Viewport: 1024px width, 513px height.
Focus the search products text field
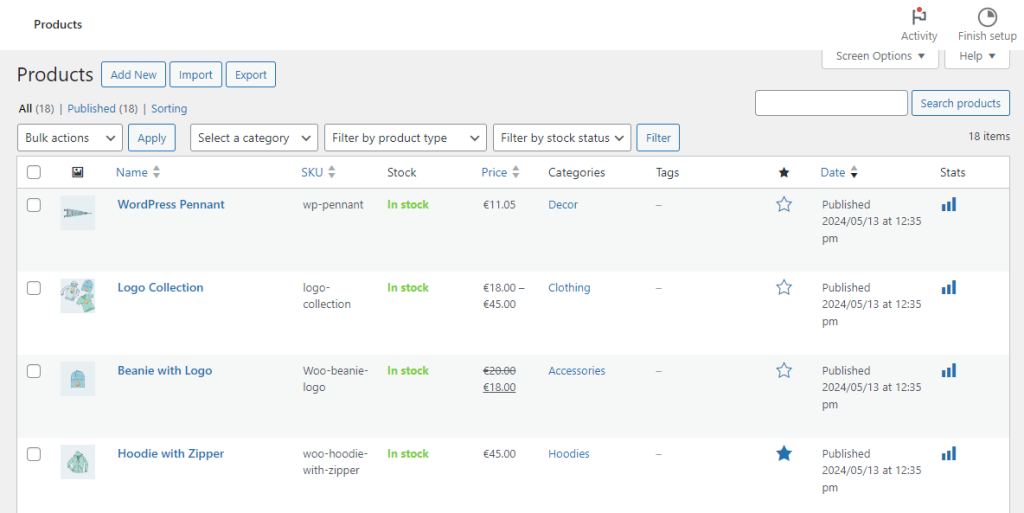831,103
